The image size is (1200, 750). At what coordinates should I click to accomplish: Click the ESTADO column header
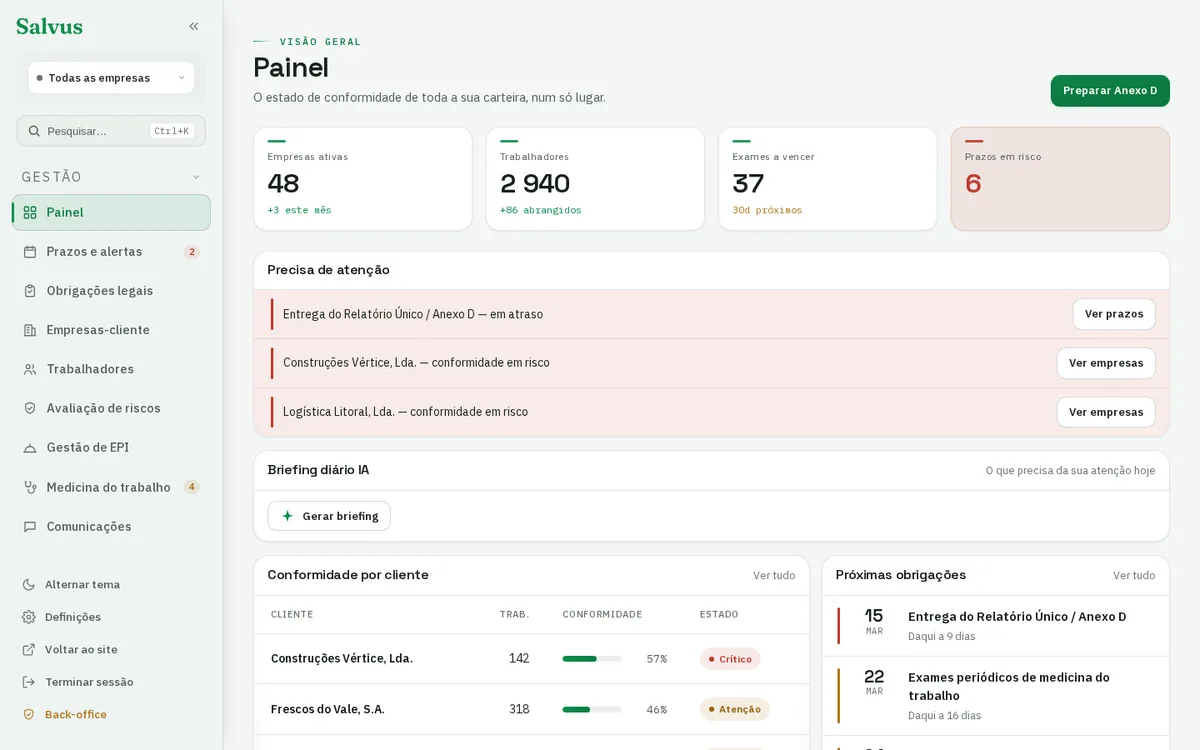719,614
